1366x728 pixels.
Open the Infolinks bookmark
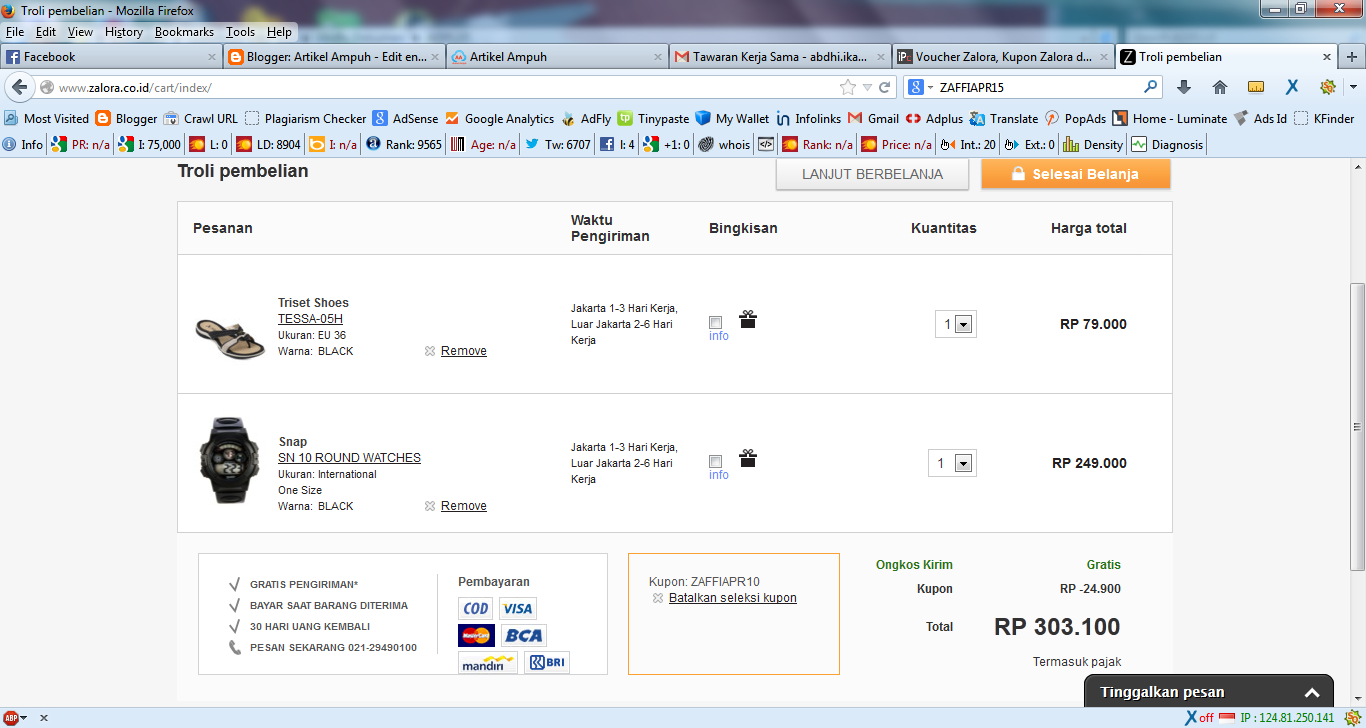(x=808, y=118)
